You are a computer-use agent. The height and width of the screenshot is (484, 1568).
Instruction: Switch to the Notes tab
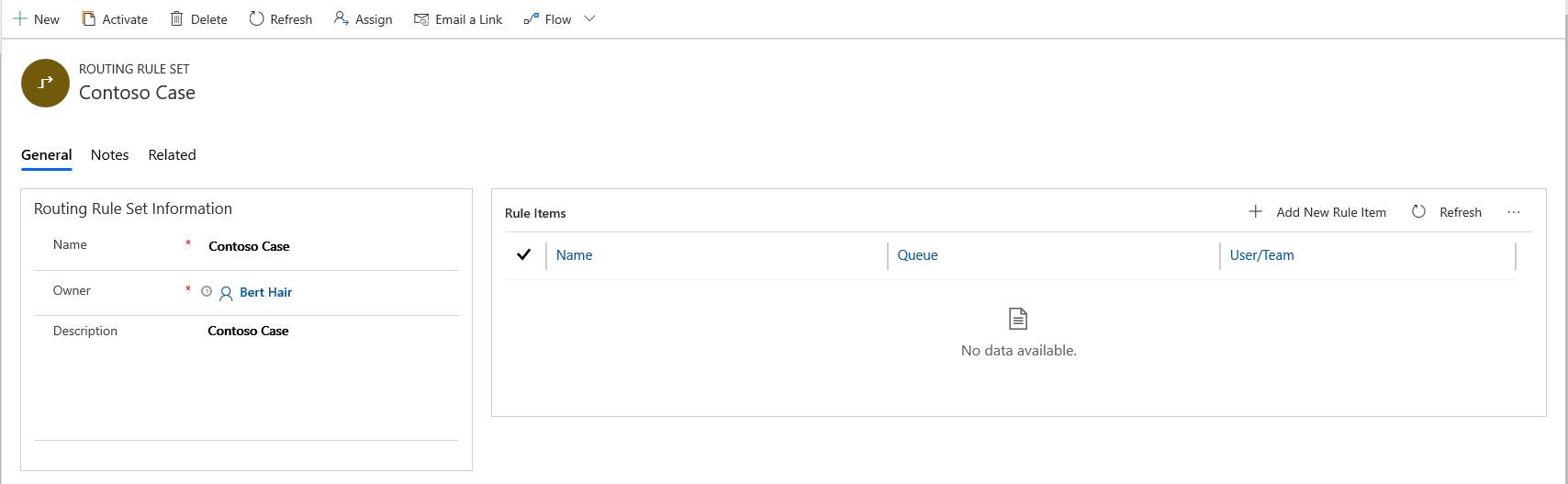point(110,155)
